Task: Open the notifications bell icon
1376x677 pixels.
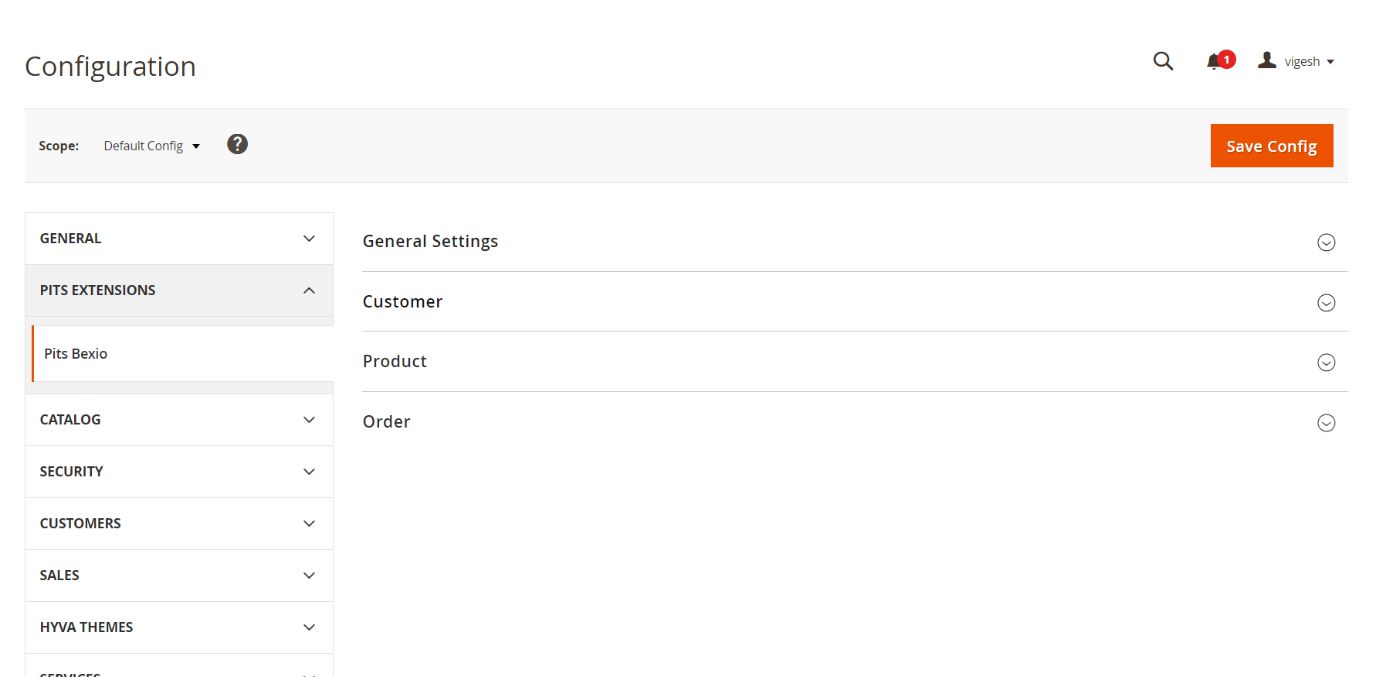Action: 1214,62
